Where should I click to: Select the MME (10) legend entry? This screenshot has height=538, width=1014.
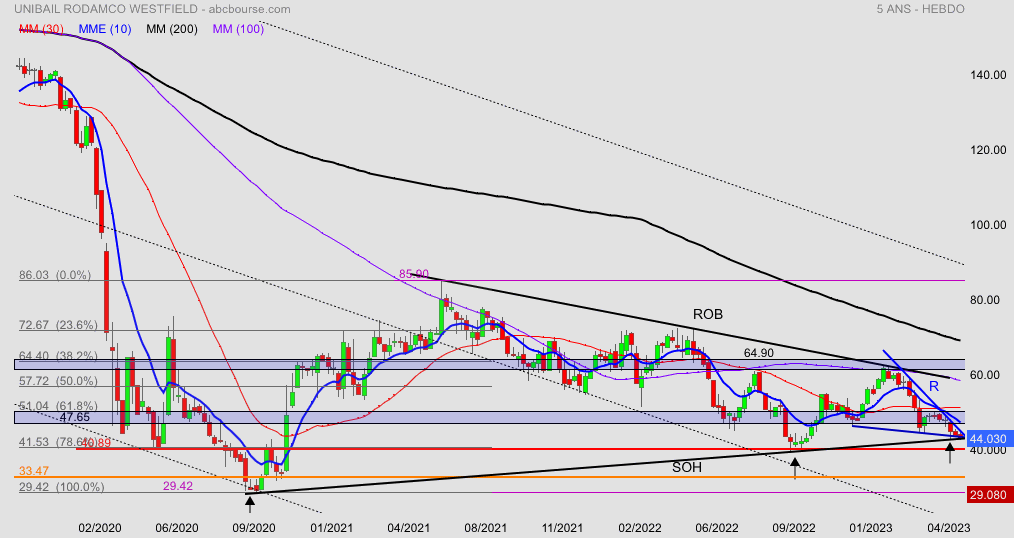tap(105, 29)
